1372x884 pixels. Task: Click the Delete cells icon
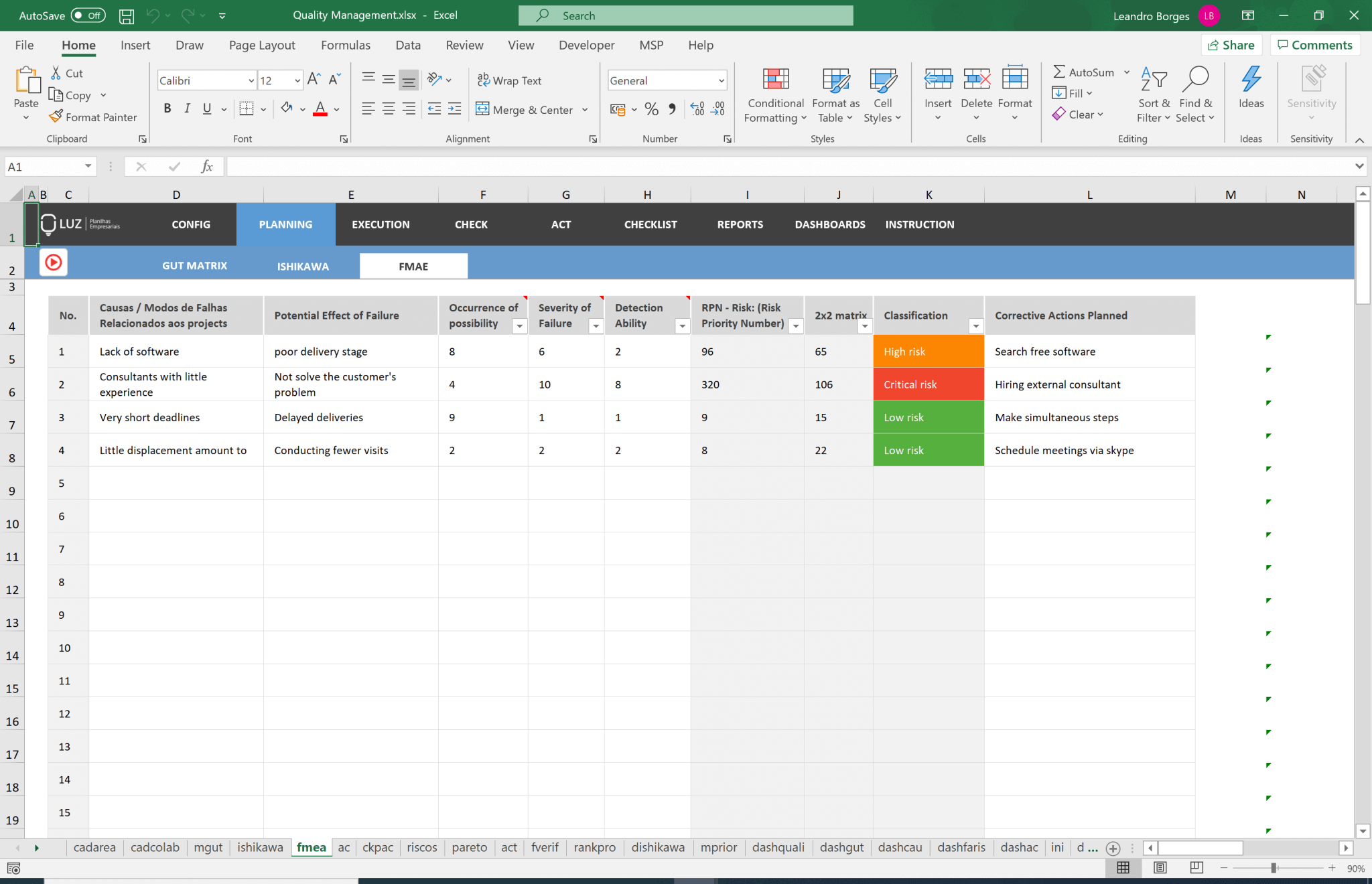pos(976,80)
